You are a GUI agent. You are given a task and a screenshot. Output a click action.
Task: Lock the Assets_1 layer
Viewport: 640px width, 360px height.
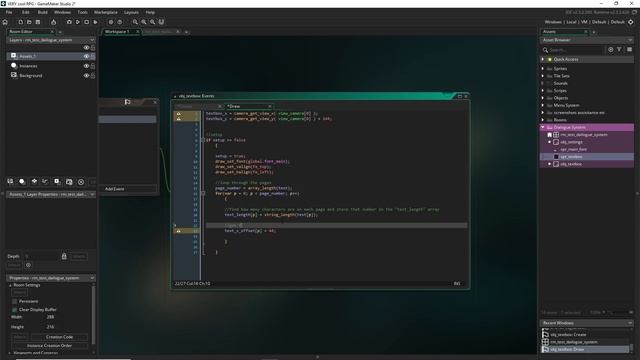pos(93,56)
